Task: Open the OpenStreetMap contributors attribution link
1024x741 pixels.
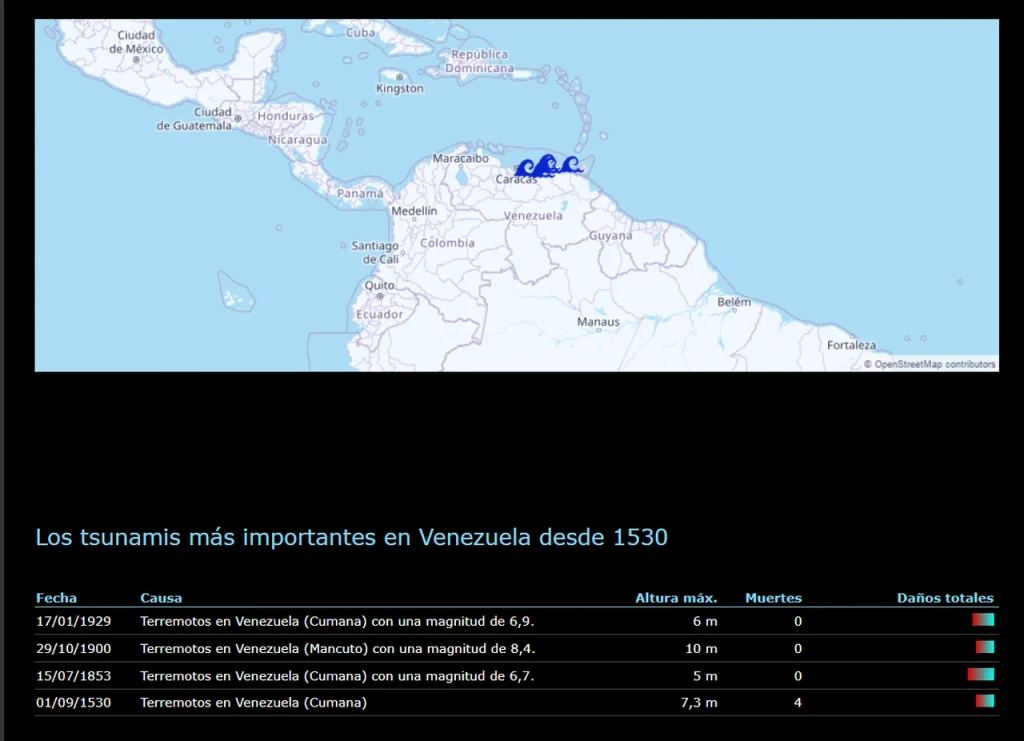Action: pos(935,364)
